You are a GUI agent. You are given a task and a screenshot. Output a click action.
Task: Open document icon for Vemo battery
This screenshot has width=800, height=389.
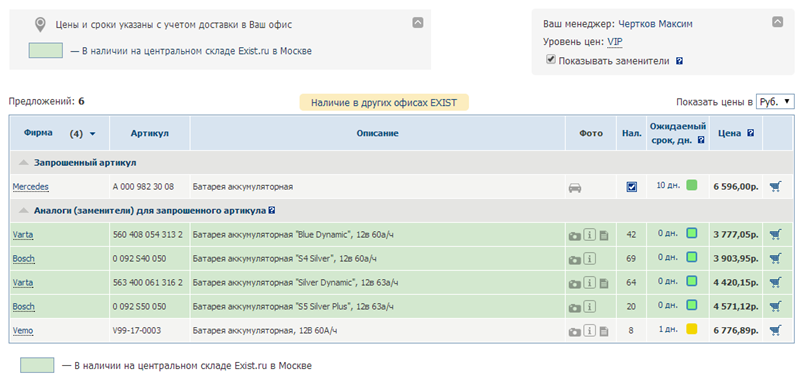[604, 331]
